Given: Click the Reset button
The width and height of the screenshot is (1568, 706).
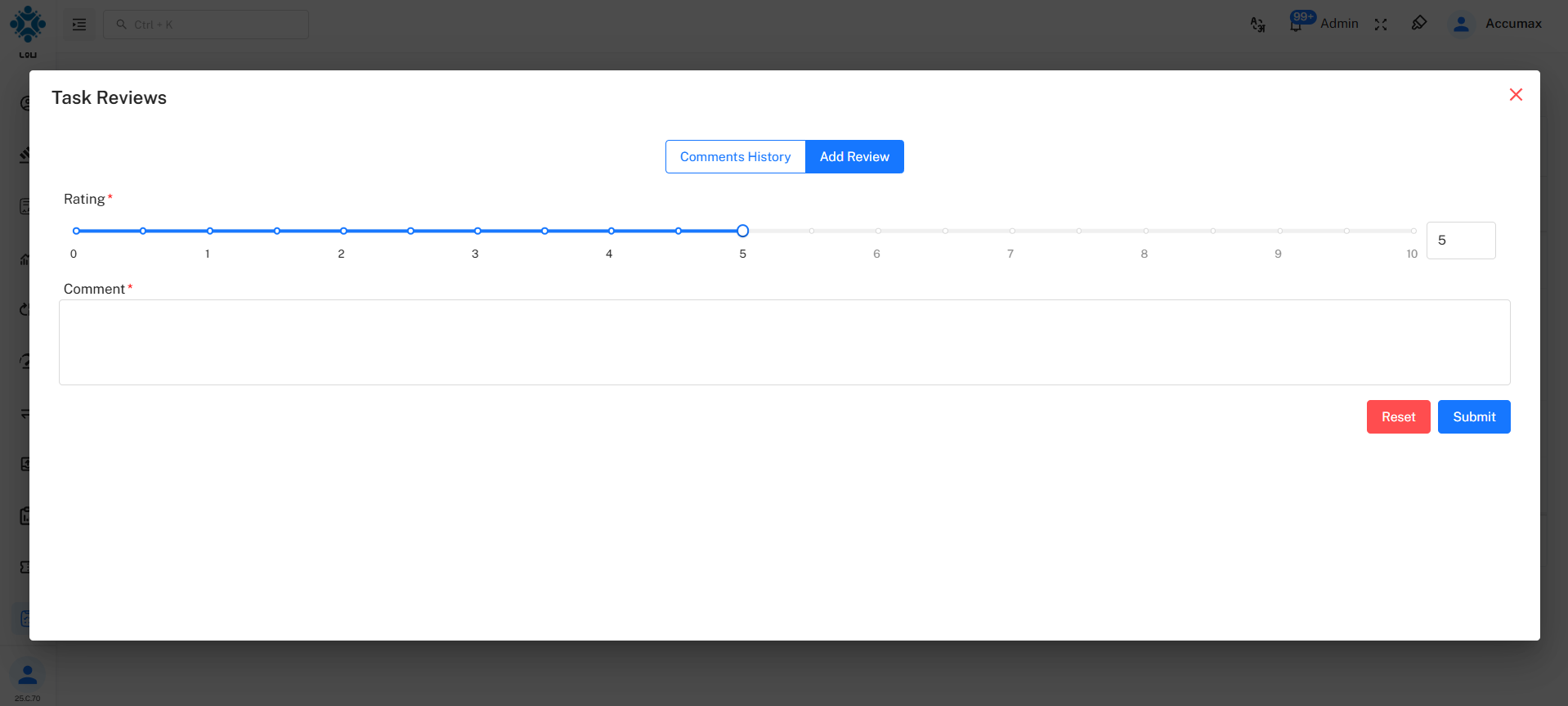Looking at the screenshot, I should pyautogui.click(x=1398, y=416).
